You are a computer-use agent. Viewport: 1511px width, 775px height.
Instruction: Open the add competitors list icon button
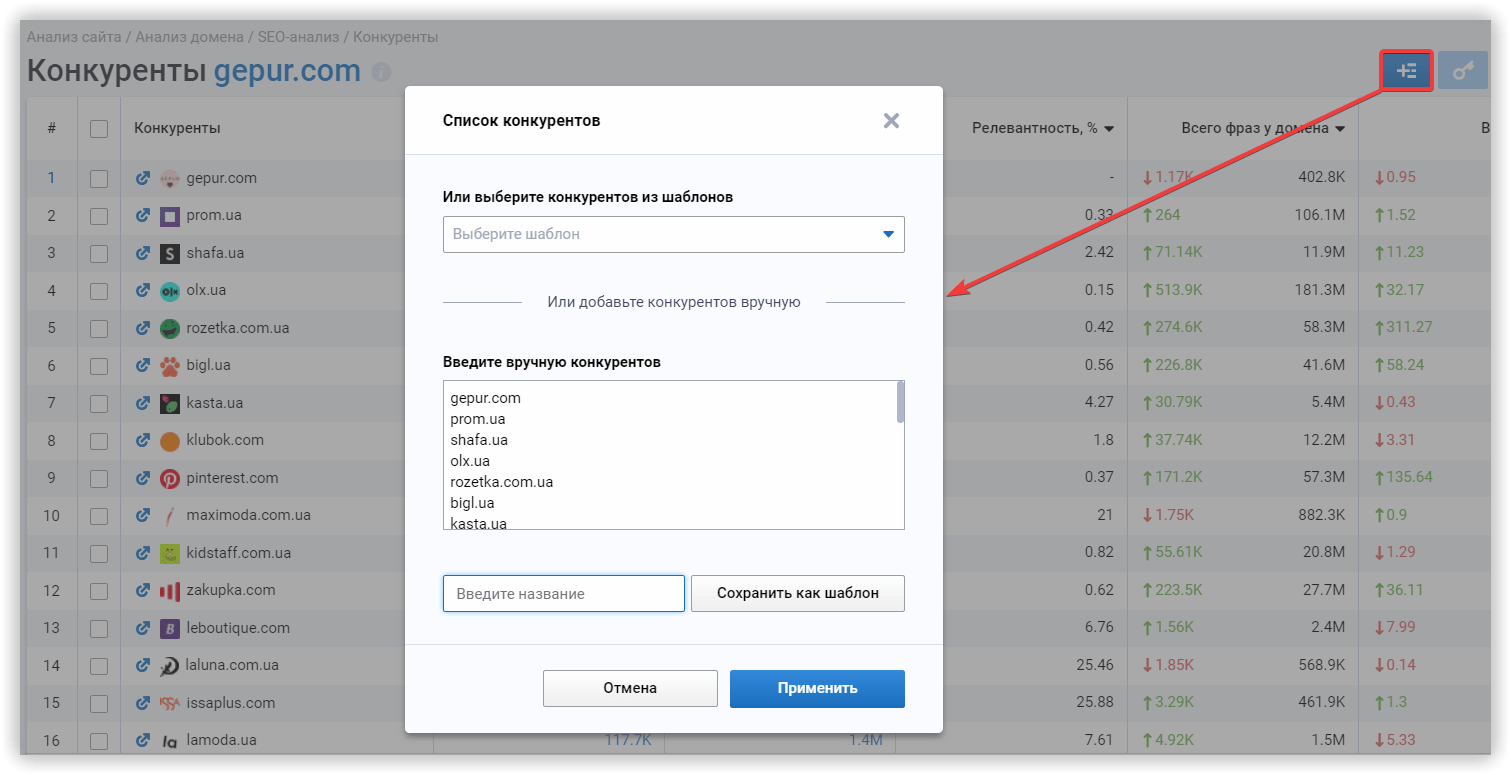1407,71
